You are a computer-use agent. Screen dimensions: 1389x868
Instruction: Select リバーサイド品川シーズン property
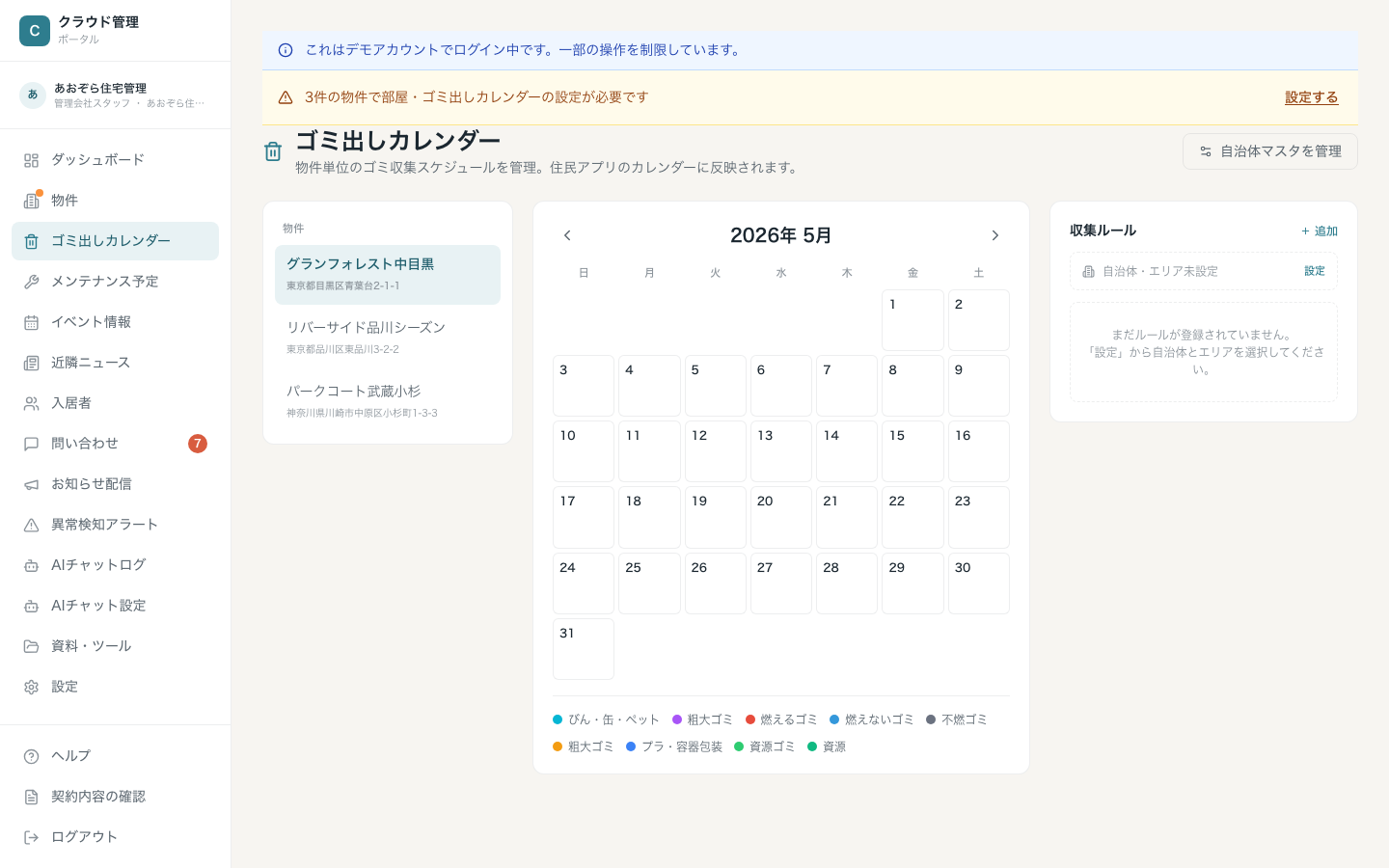(x=388, y=339)
